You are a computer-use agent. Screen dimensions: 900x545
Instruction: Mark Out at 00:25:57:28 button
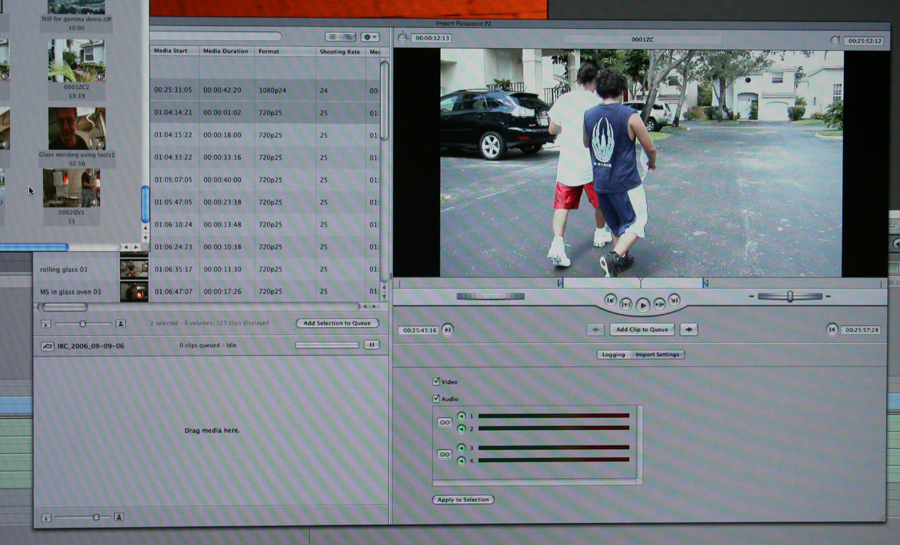click(x=832, y=329)
